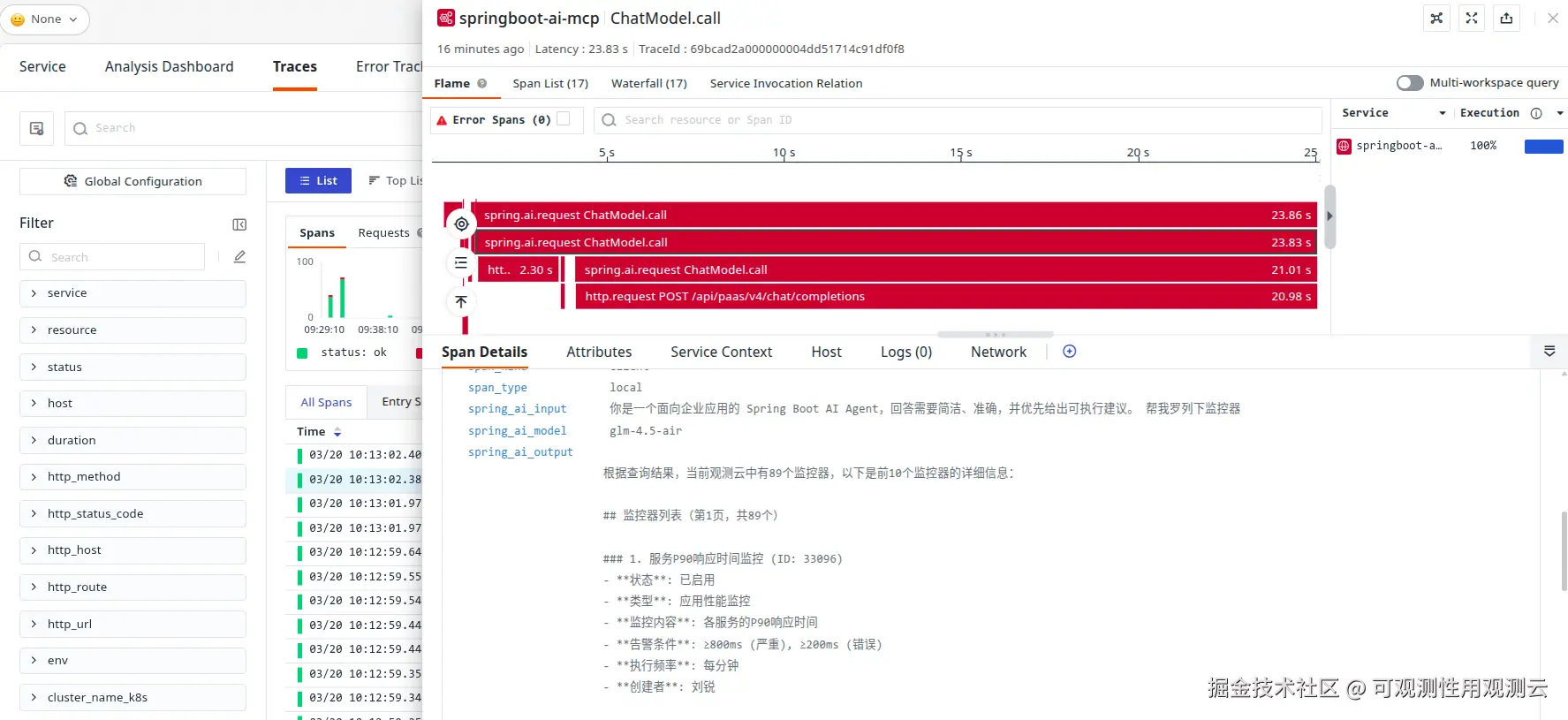Expand the http_route filter
This screenshot has height=720, width=1568.
click(133, 587)
